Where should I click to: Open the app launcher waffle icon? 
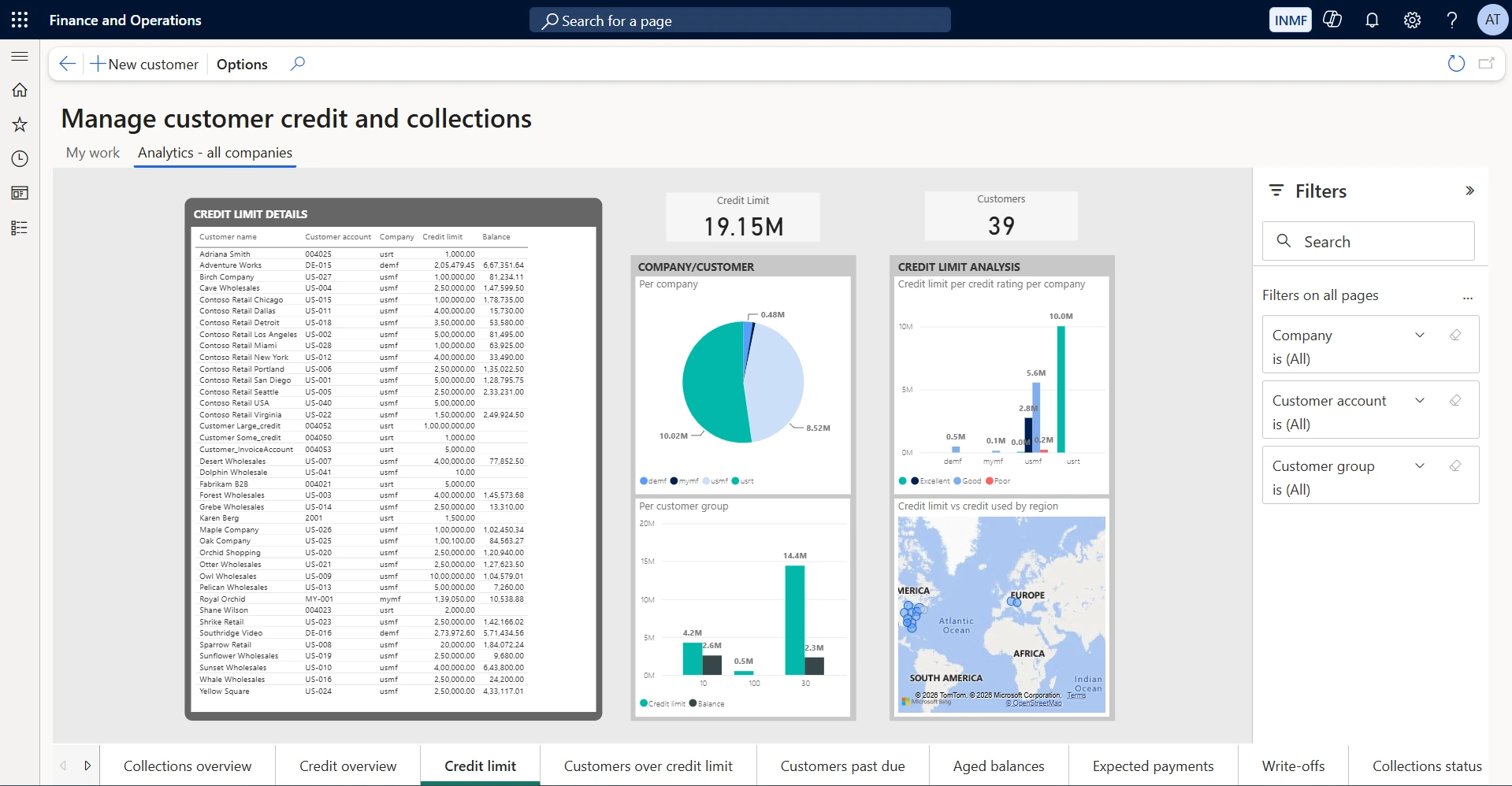point(20,20)
